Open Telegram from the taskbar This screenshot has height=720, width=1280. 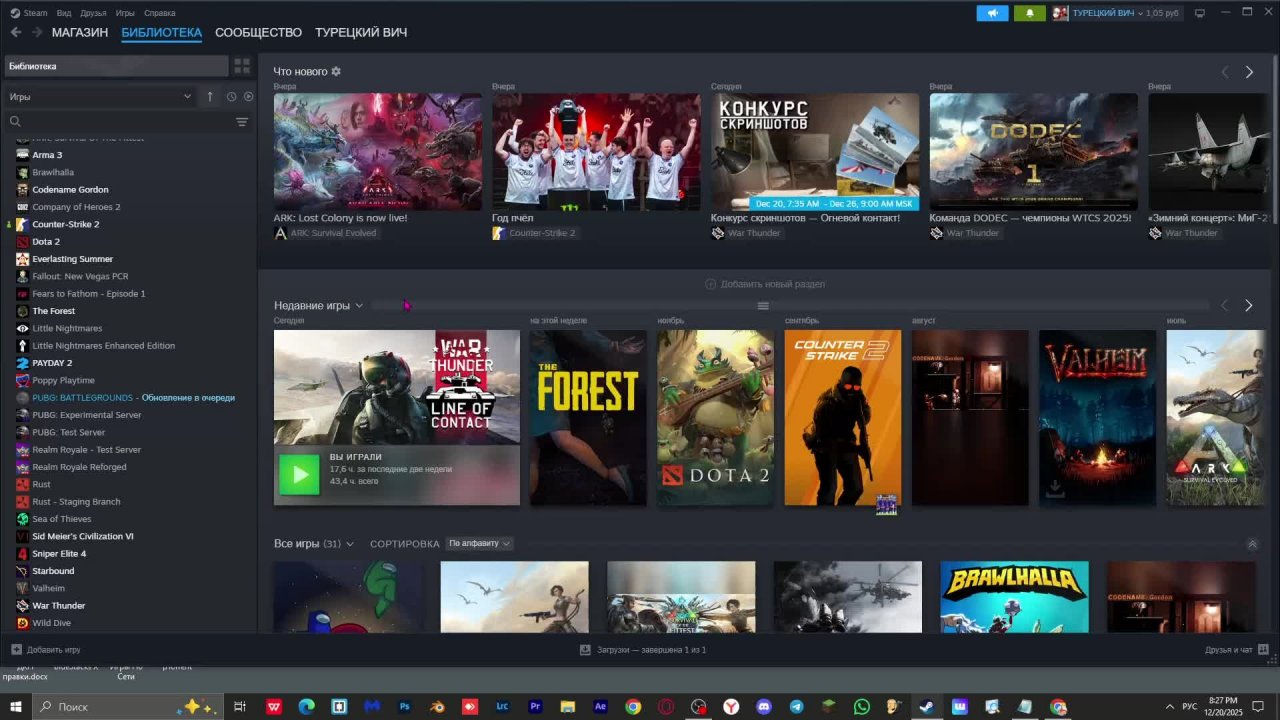point(796,706)
